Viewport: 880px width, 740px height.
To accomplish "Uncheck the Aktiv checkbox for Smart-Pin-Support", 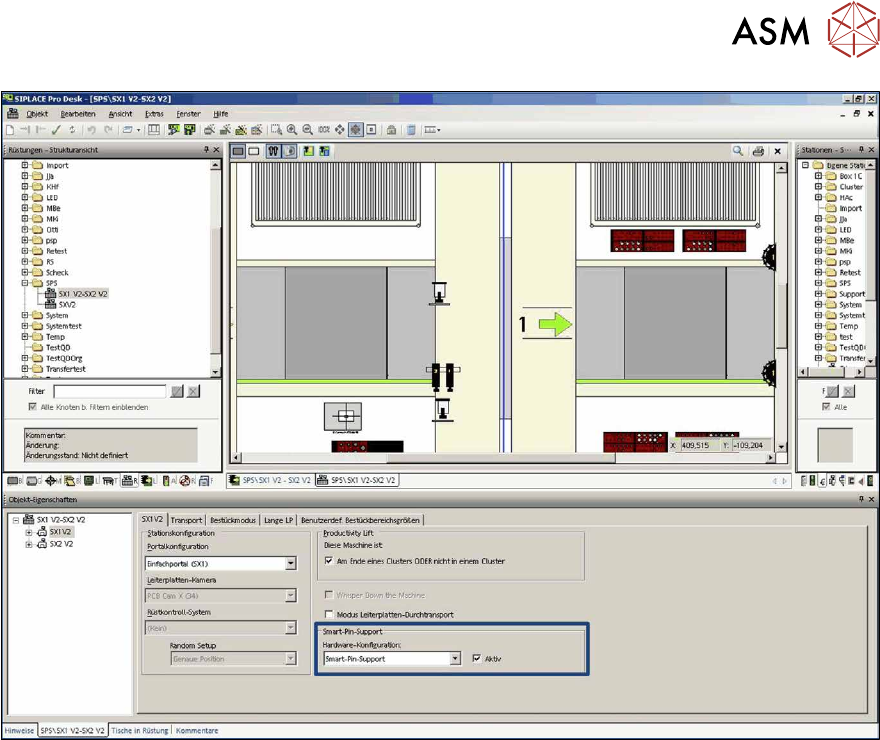I will tap(476, 659).
